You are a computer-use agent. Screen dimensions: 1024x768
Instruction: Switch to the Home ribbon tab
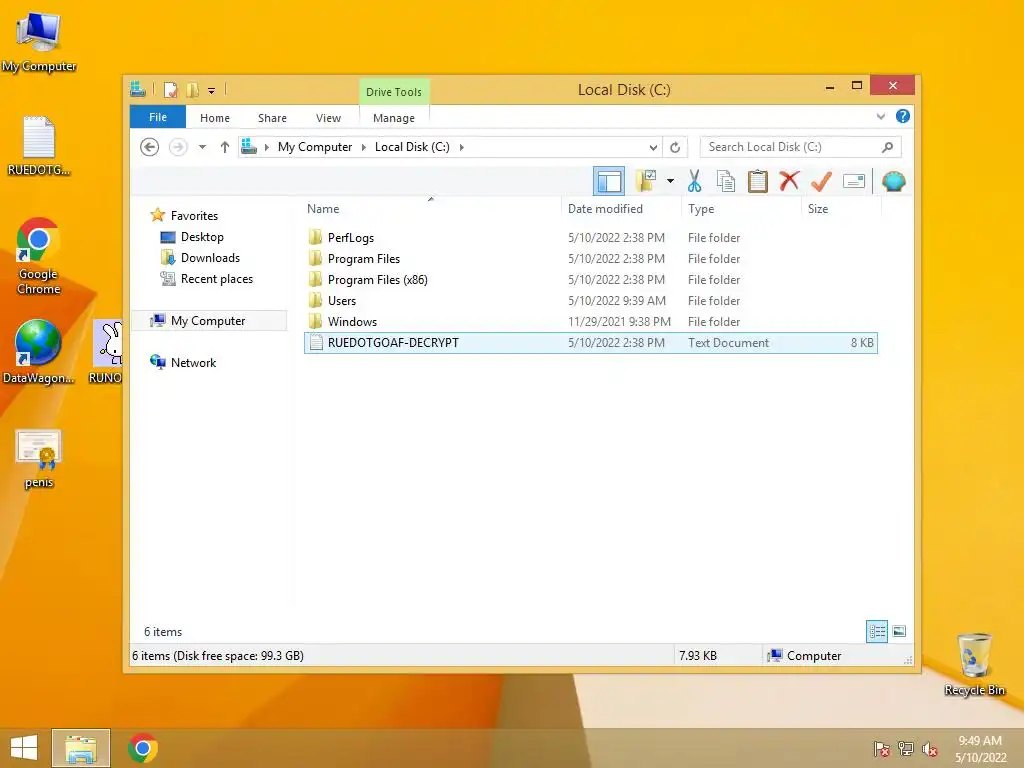click(x=215, y=118)
